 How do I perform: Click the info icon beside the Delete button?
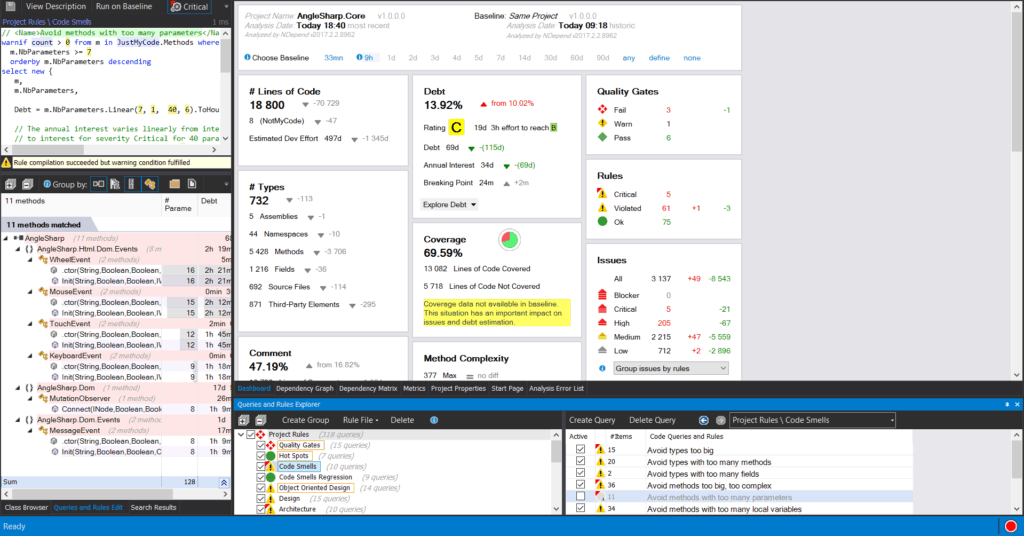coord(433,420)
